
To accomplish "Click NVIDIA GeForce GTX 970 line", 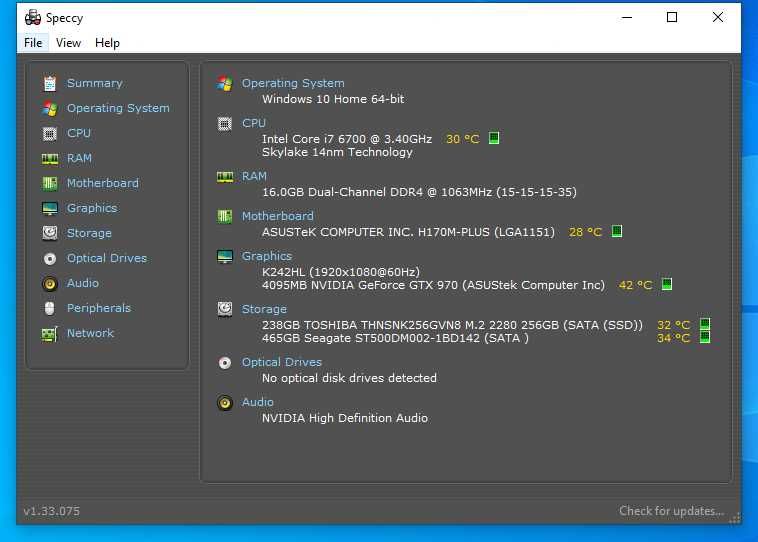I will tap(433, 285).
